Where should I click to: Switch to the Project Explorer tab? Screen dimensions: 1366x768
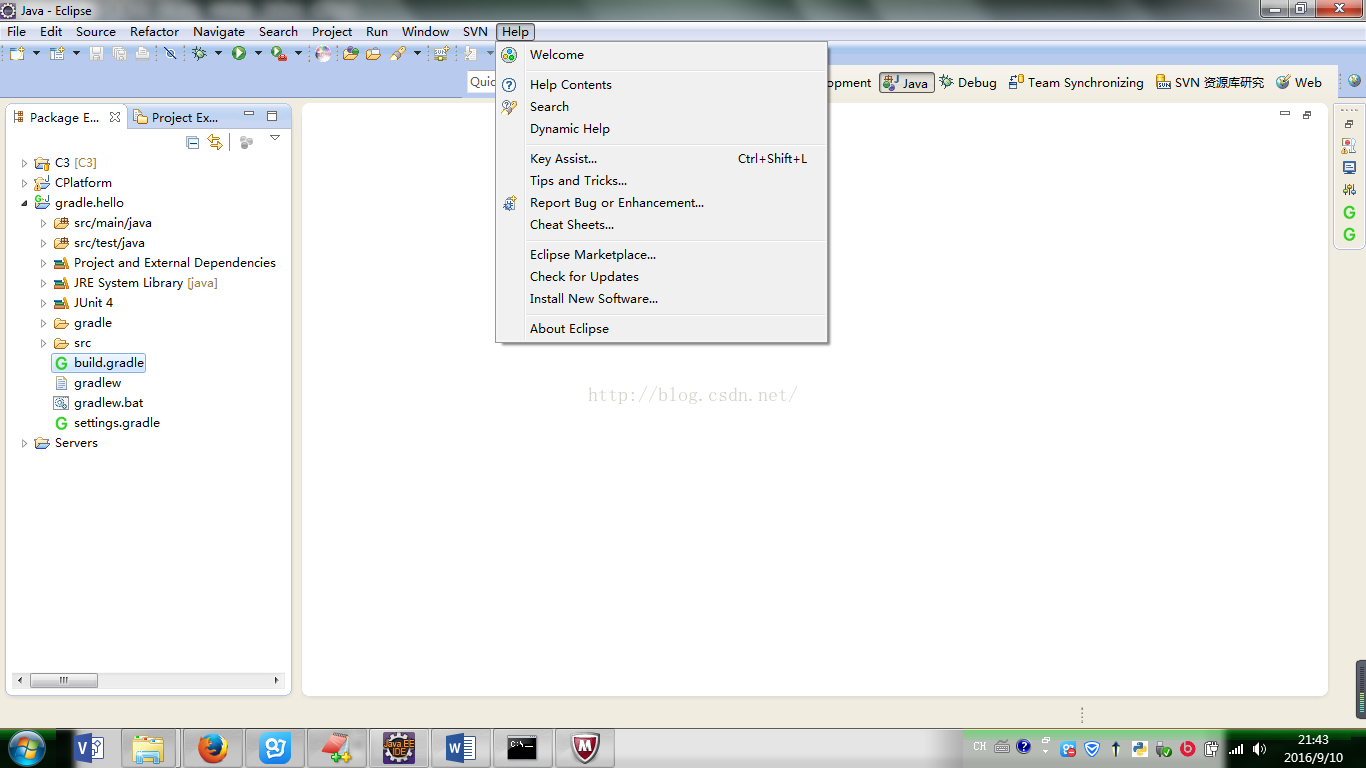click(x=177, y=117)
